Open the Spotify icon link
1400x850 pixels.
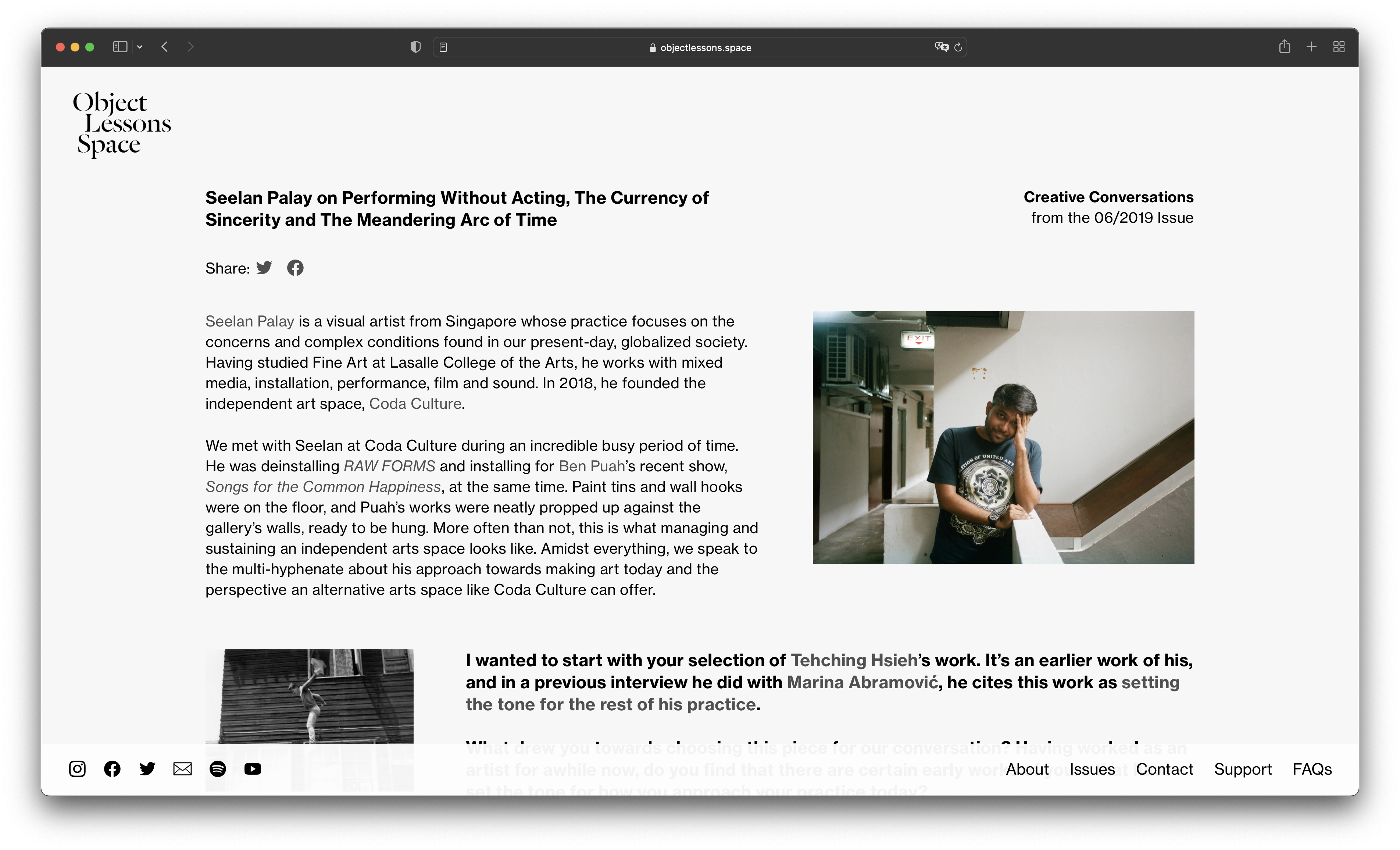pyautogui.click(x=218, y=769)
